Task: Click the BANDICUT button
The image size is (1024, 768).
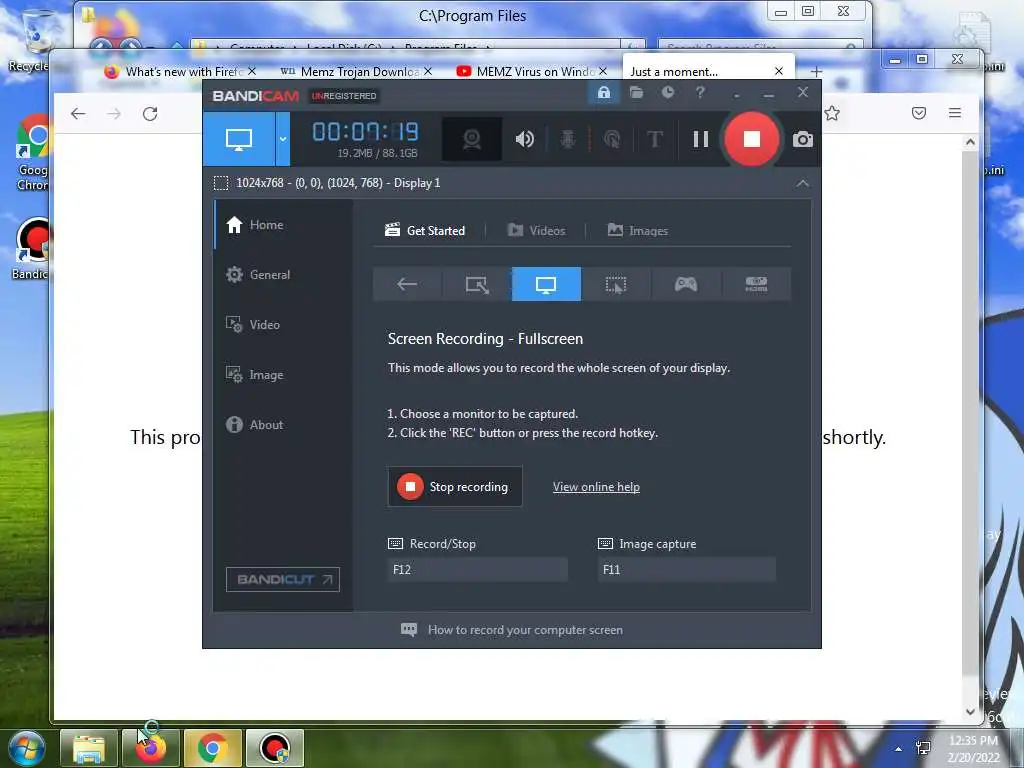Action: (x=283, y=579)
